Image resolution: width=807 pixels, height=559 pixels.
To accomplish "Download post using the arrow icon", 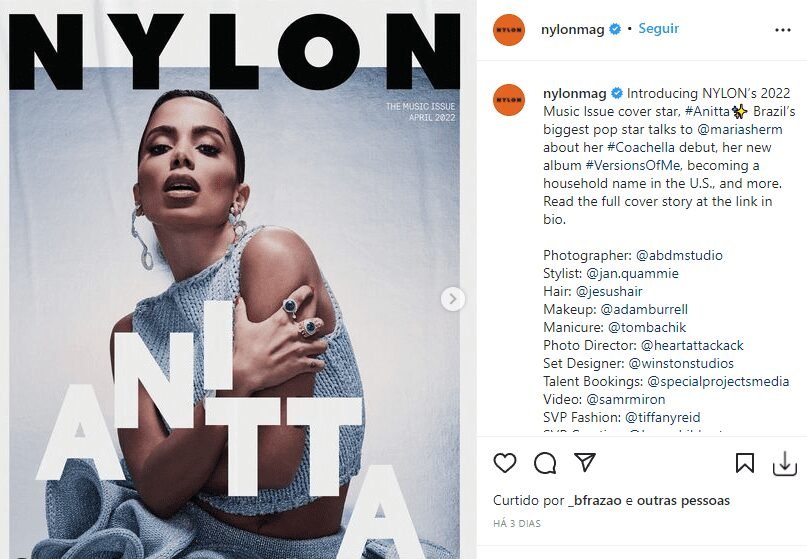I will coord(784,463).
